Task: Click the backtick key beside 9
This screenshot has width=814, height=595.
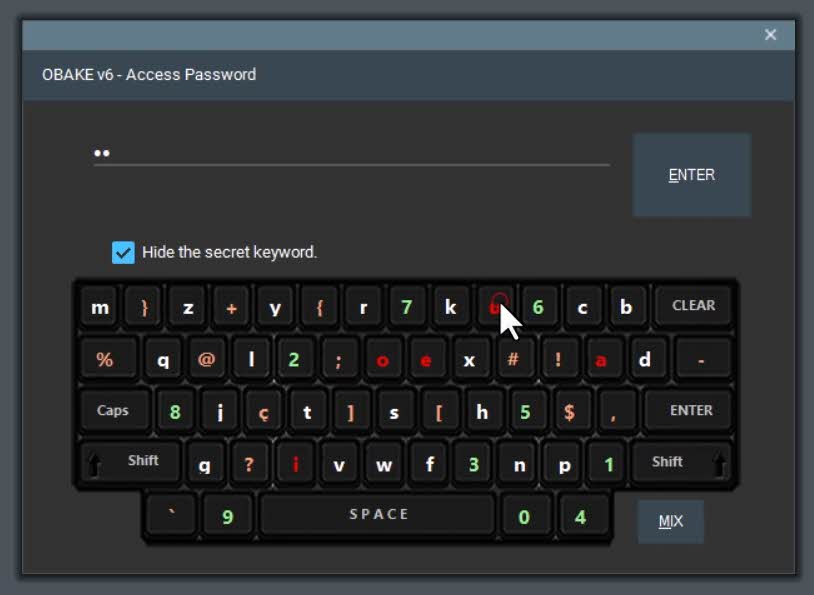Action: coord(172,515)
